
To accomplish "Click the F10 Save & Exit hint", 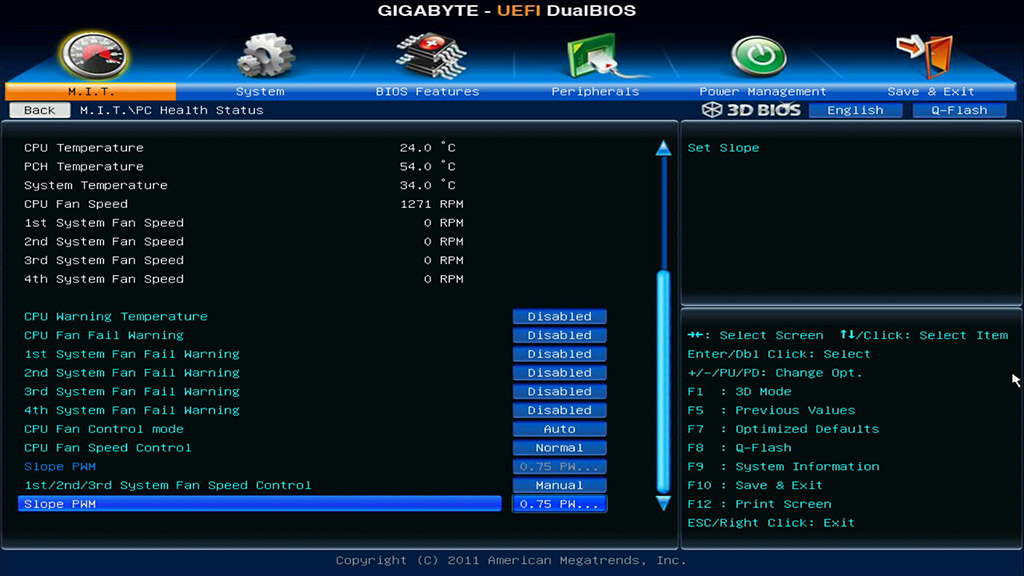I will (x=755, y=485).
